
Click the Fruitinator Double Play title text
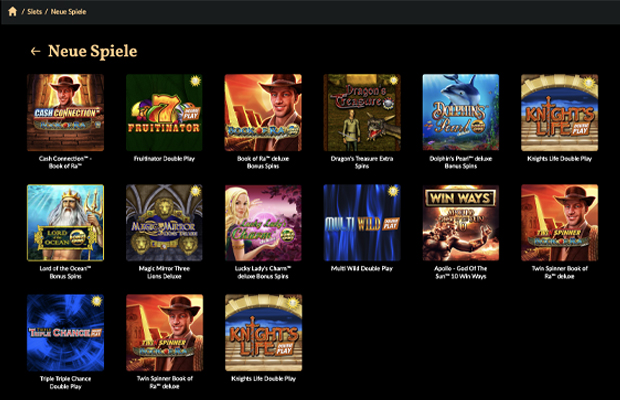[164, 158]
